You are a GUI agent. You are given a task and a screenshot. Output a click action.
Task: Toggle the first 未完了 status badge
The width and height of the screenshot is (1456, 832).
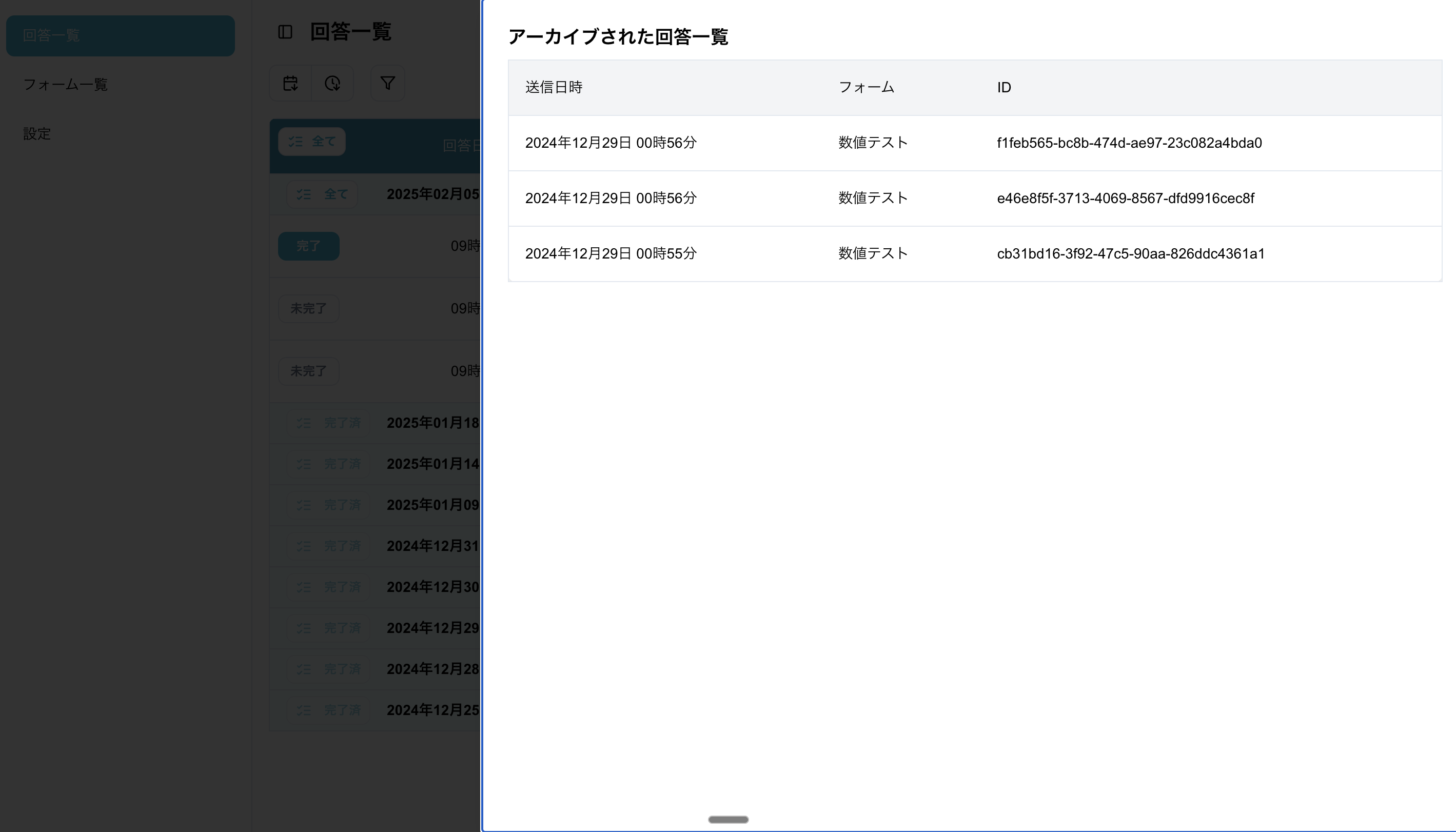point(308,309)
